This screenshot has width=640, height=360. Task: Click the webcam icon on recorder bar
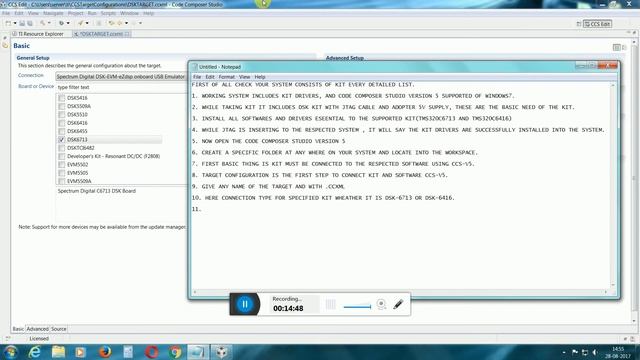(381, 304)
